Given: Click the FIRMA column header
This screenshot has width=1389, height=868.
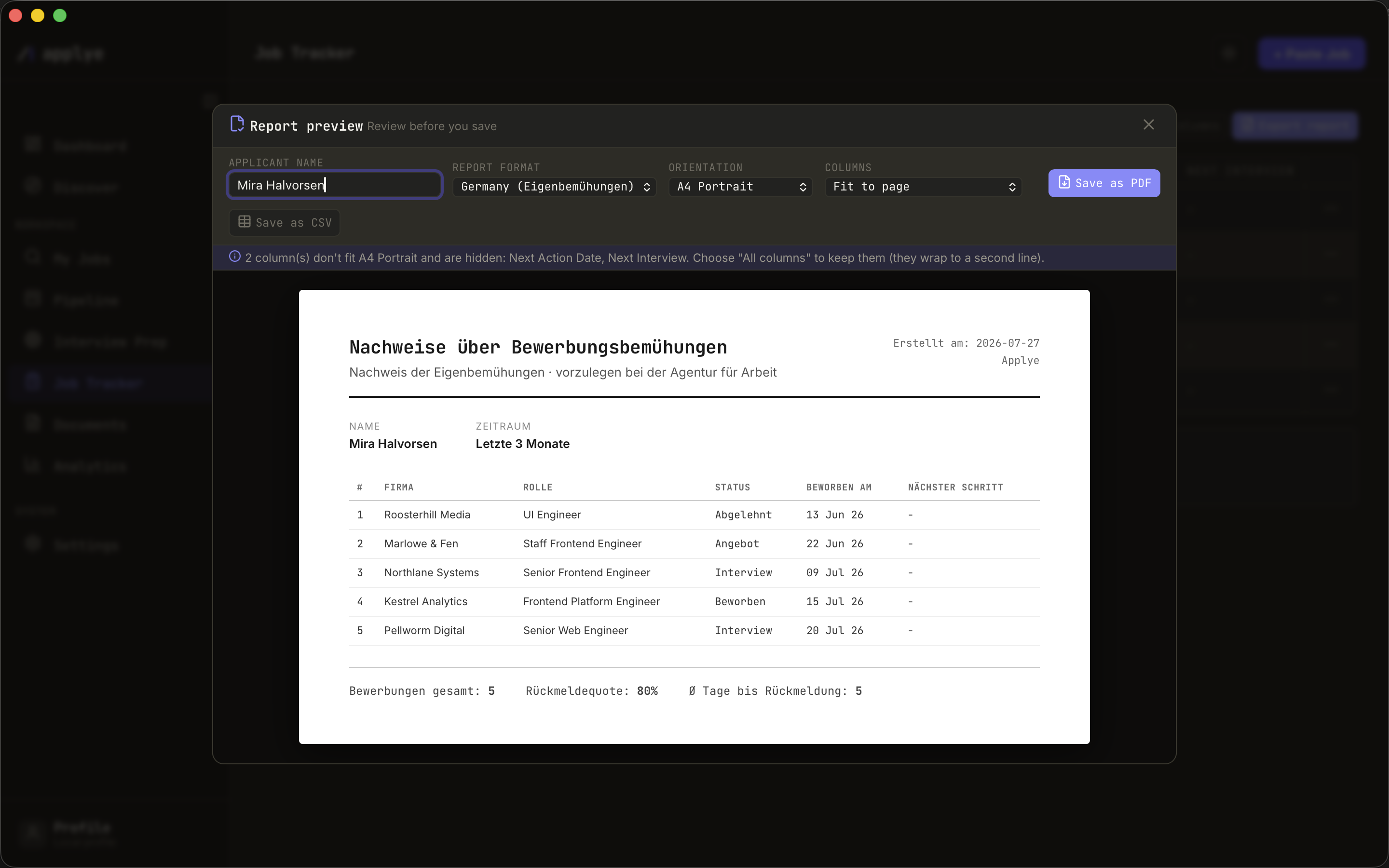Looking at the screenshot, I should (x=399, y=488).
